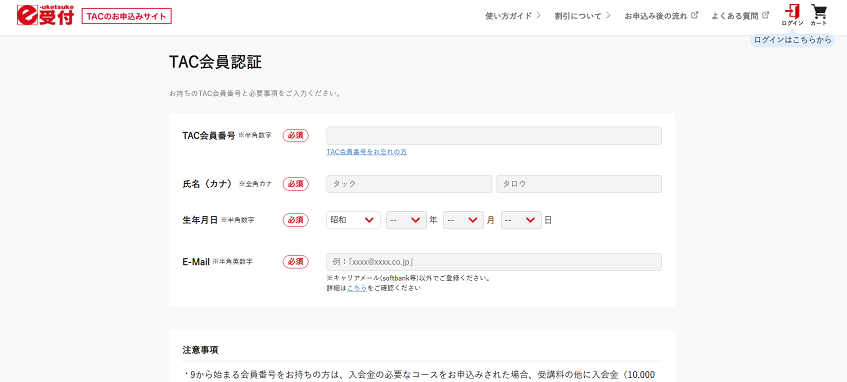This screenshot has height=382, width=847.
Task: Click TAC会員番号をお忘れの方 link
Action: (x=367, y=152)
